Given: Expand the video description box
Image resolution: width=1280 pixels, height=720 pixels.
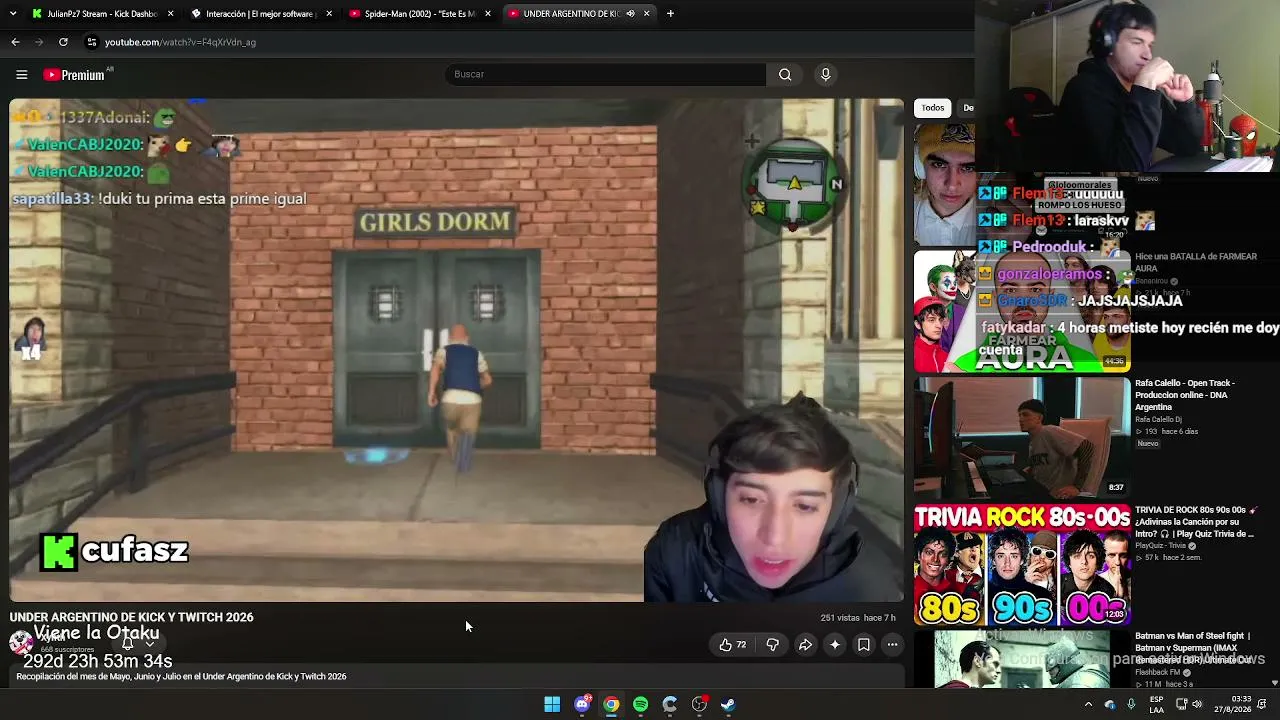Looking at the screenshot, I should [456, 677].
